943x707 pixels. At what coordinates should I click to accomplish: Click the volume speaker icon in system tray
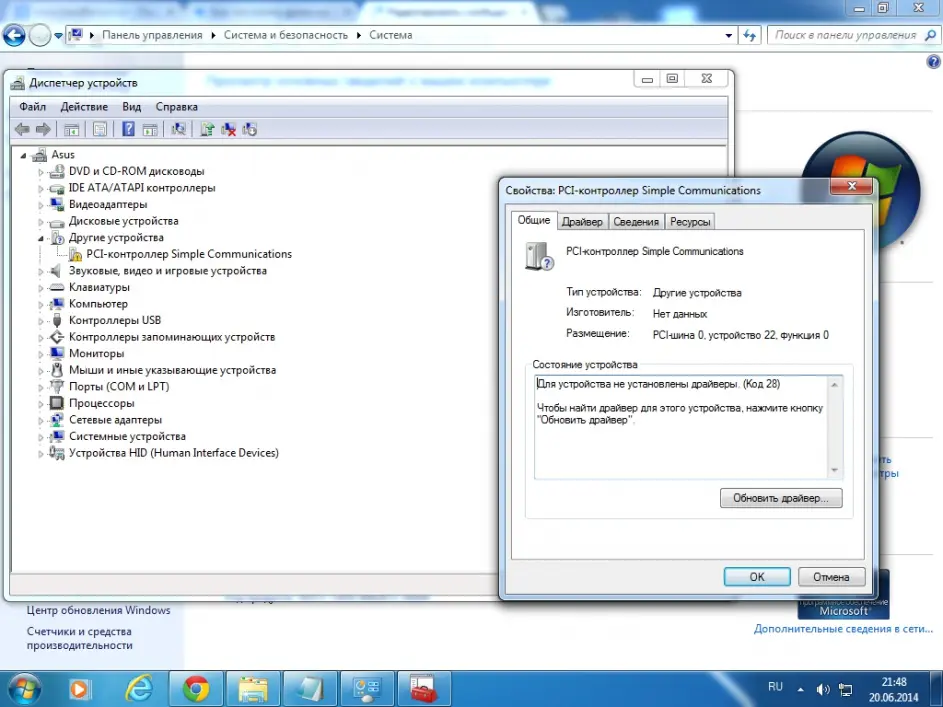click(x=823, y=689)
